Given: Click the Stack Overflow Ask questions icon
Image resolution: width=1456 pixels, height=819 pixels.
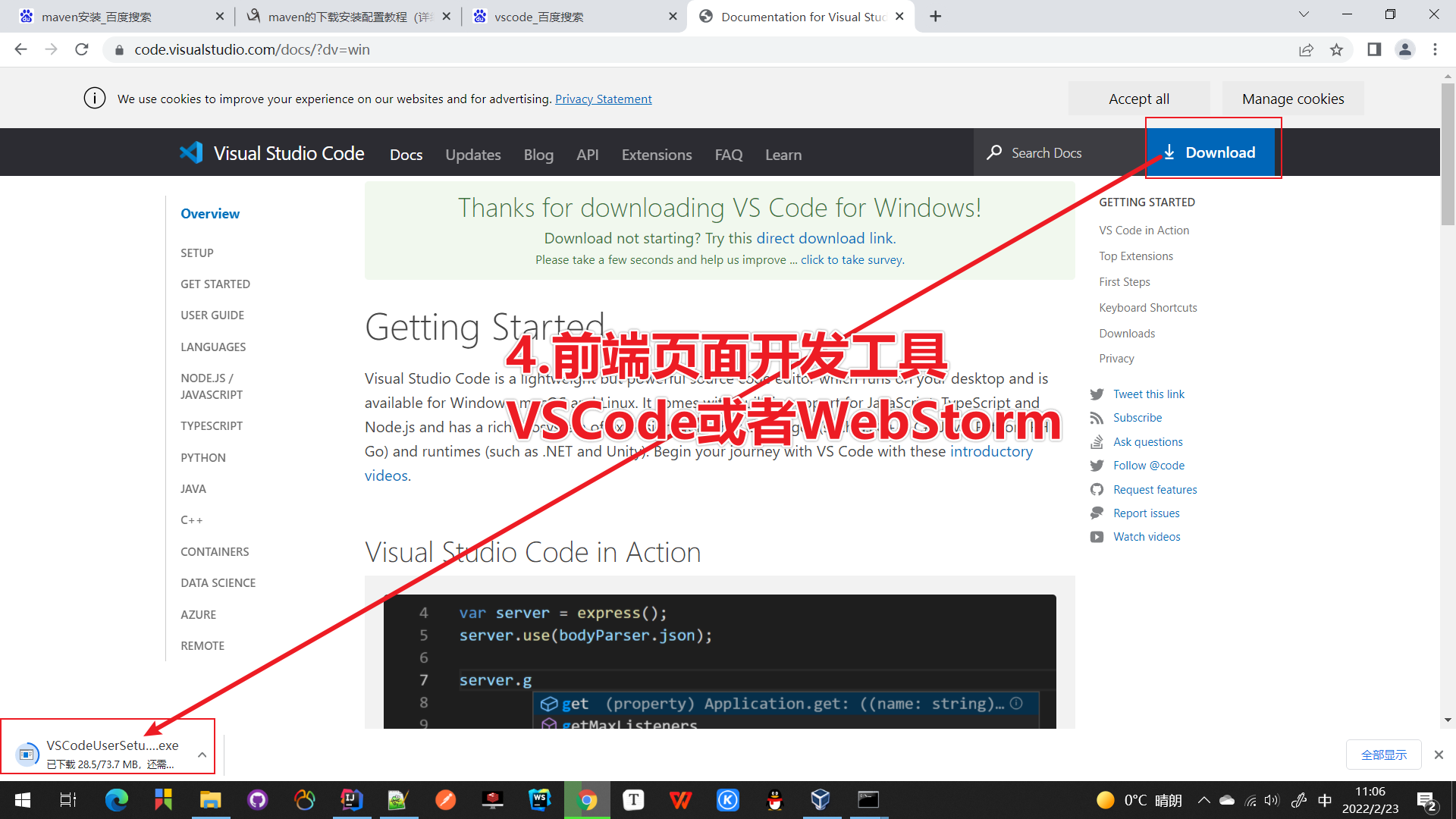Looking at the screenshot, I should [x=1097, y=441].
